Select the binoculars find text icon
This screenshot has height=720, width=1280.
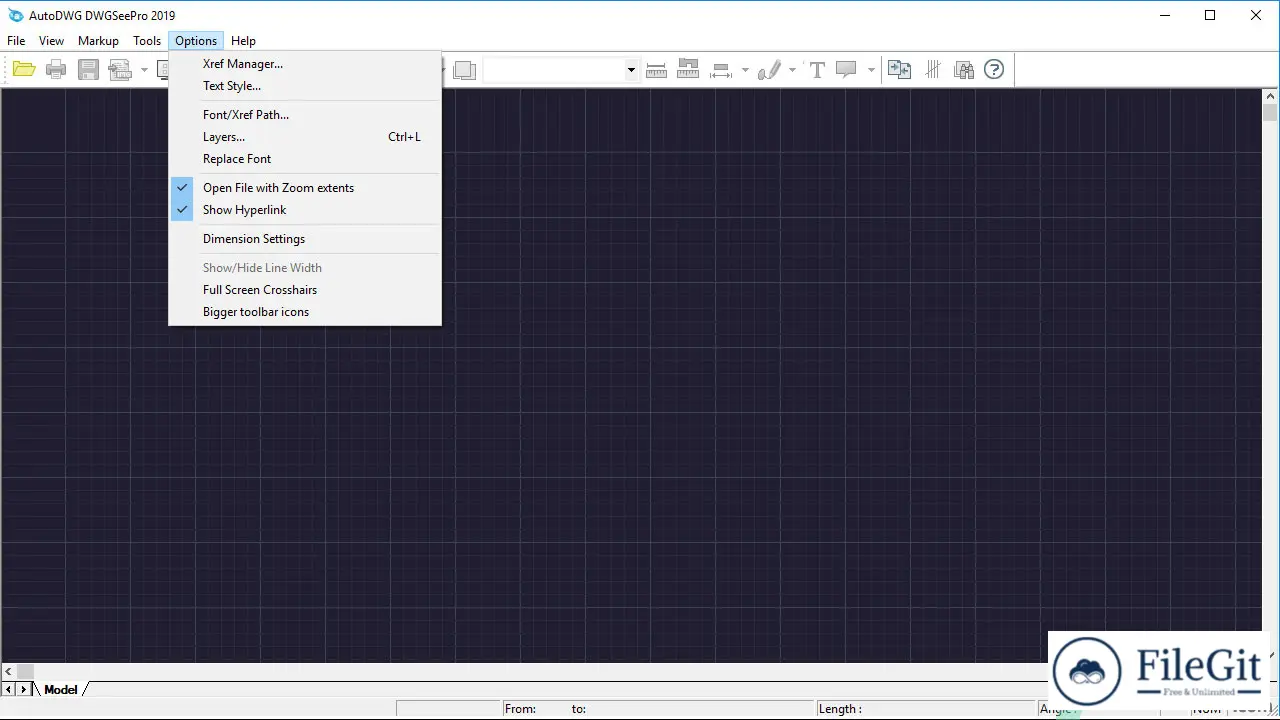964,69
